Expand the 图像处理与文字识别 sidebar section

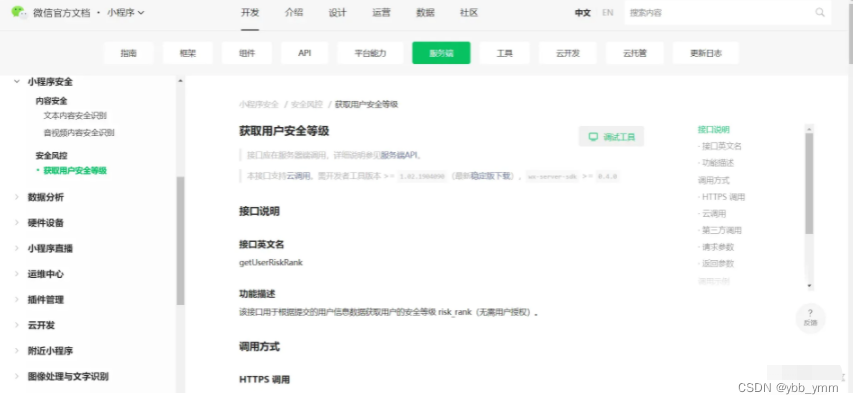[16, 376]
